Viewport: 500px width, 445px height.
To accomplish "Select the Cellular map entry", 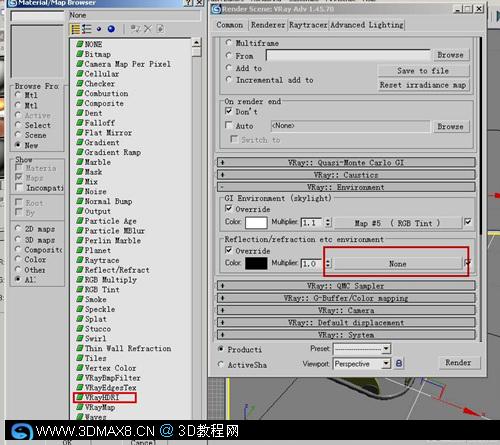I will point(102,74).
